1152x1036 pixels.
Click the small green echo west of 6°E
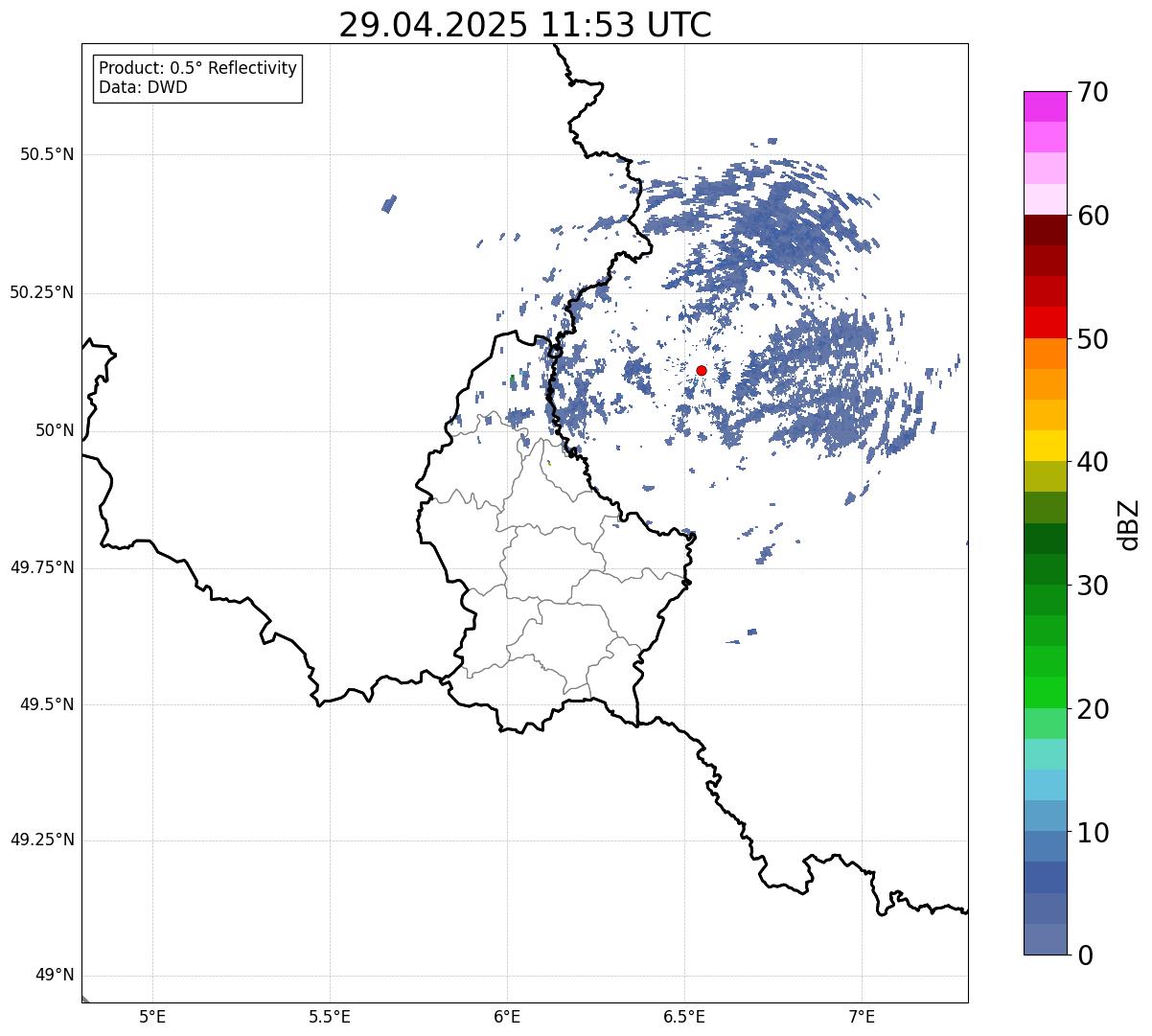tap(512, 380)
